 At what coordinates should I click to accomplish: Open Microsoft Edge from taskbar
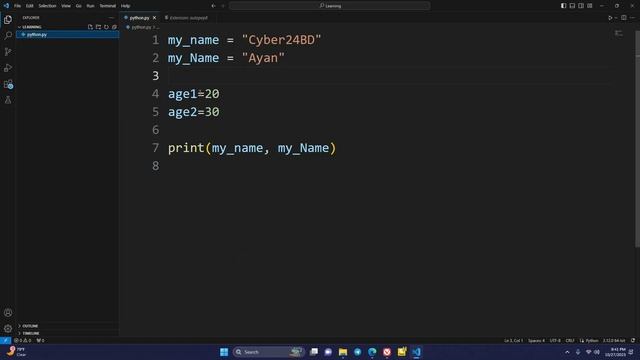(372, 352)
